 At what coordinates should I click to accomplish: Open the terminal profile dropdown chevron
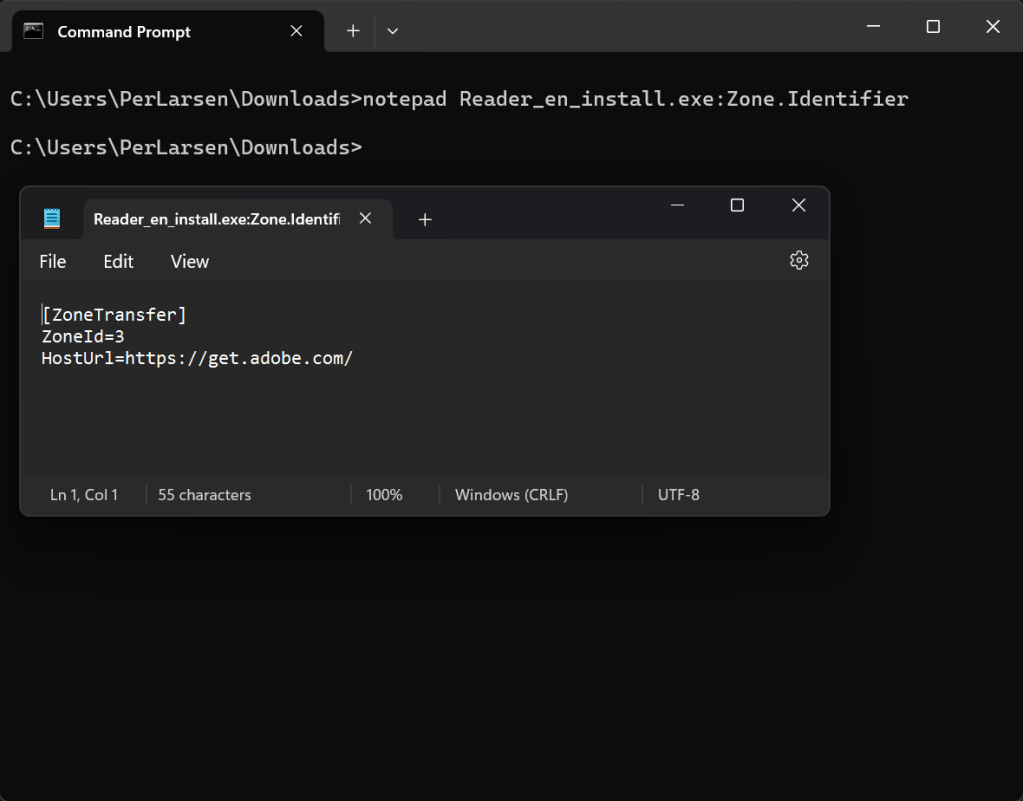click(392, 31)
